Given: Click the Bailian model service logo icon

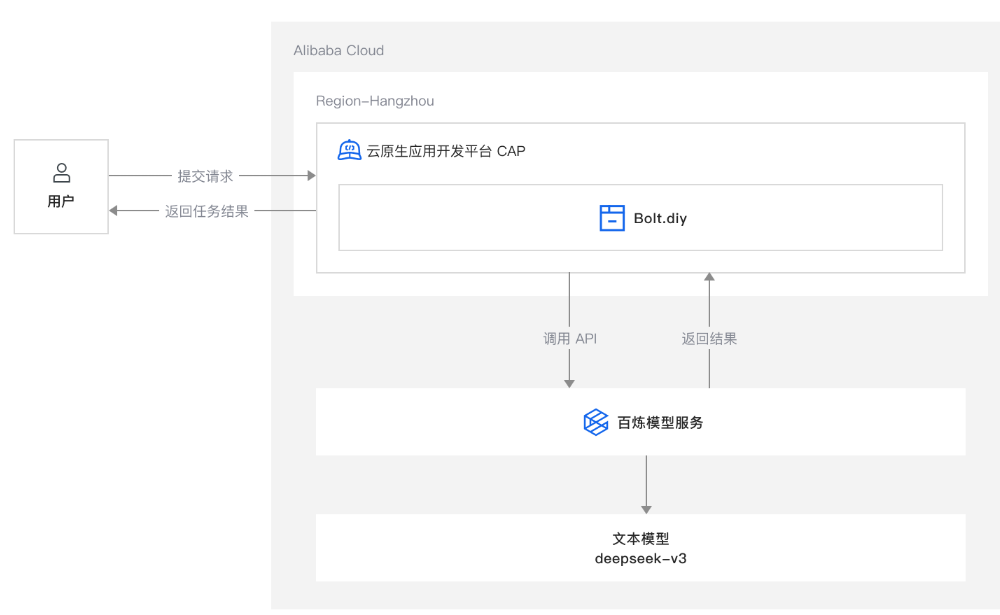Looking at the screenshot, I should 596,422.
